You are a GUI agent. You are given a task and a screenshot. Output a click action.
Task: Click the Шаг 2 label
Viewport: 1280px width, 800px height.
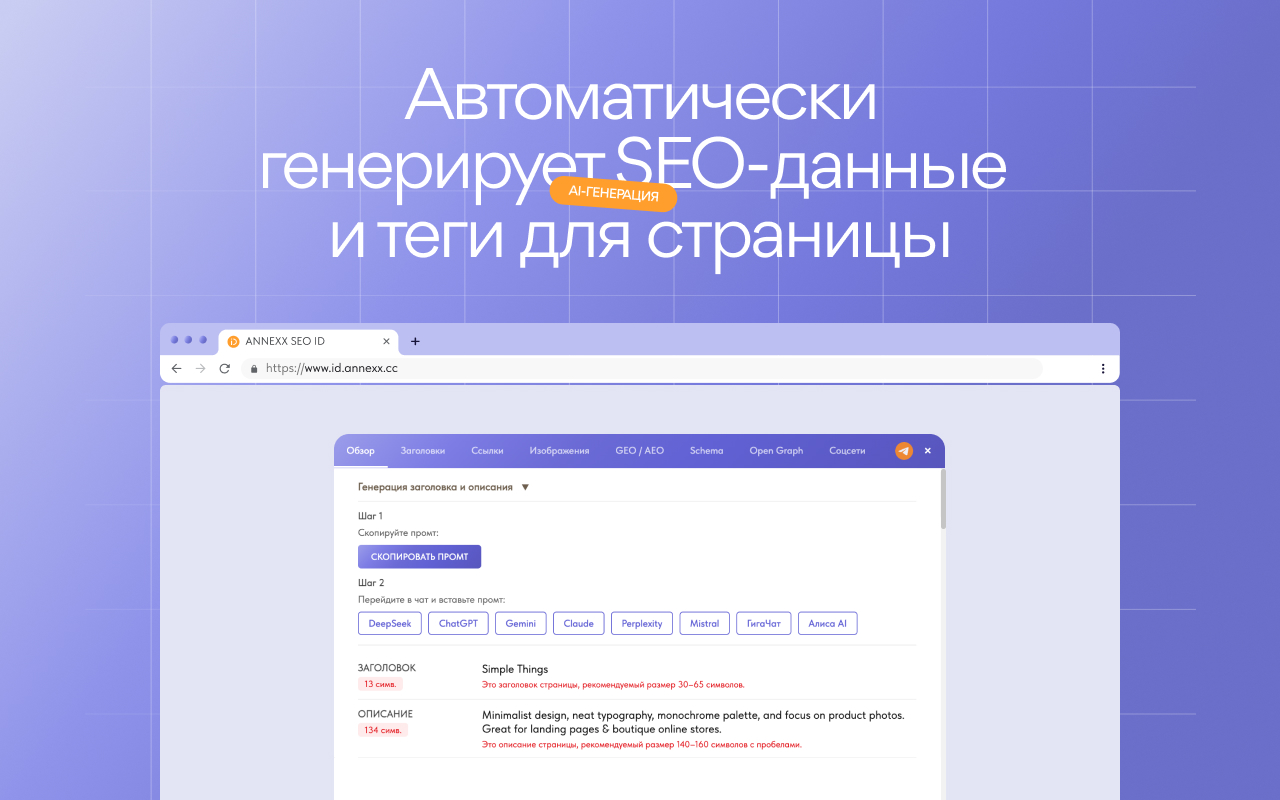pos(371,582)
